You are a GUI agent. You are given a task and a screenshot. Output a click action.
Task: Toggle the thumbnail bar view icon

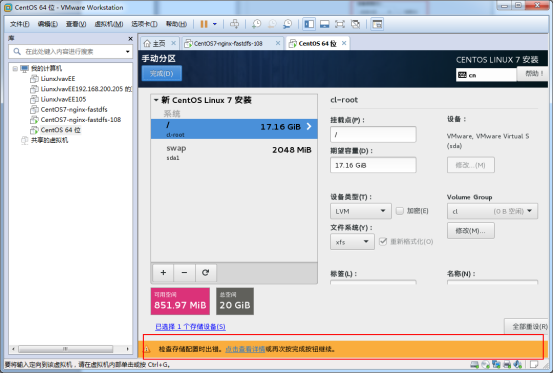(x=324, y=24)
